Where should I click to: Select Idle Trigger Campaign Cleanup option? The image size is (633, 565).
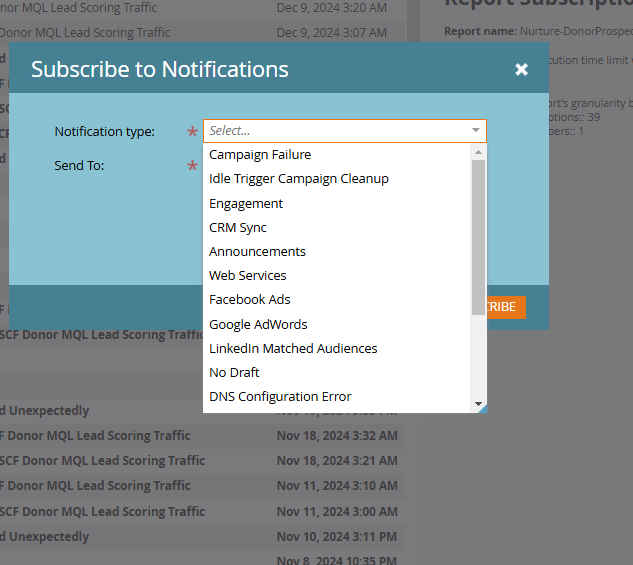pos(336,178)
